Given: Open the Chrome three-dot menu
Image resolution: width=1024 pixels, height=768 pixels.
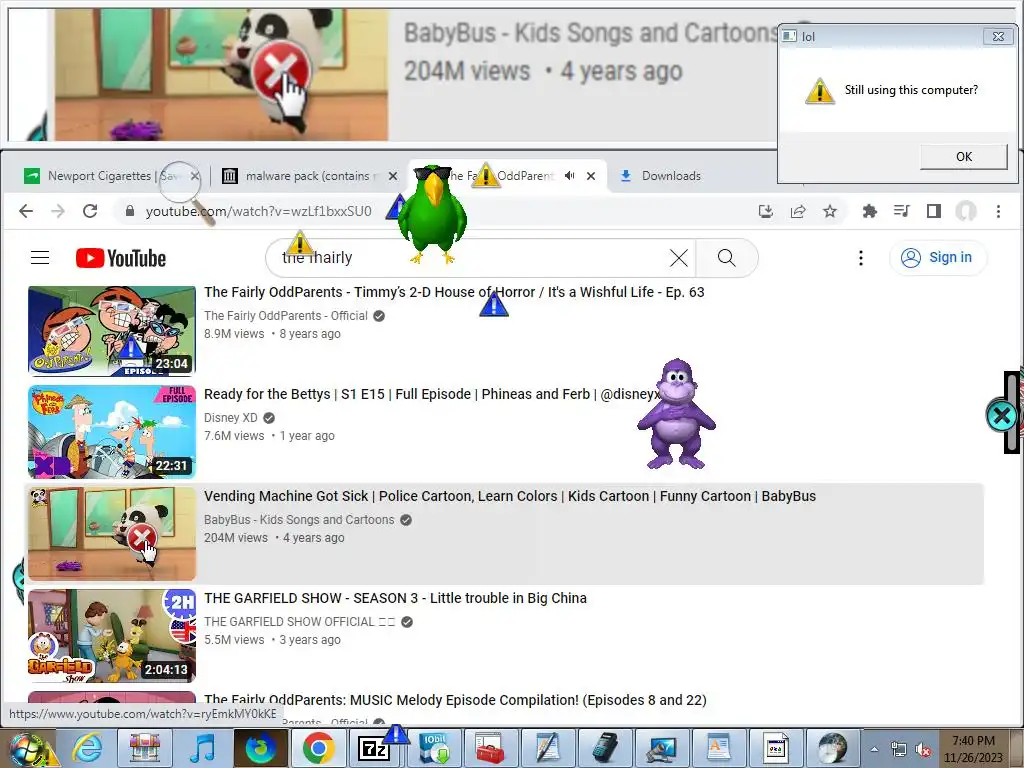Looking at the screenshot, I should click(x=998, y=211).
